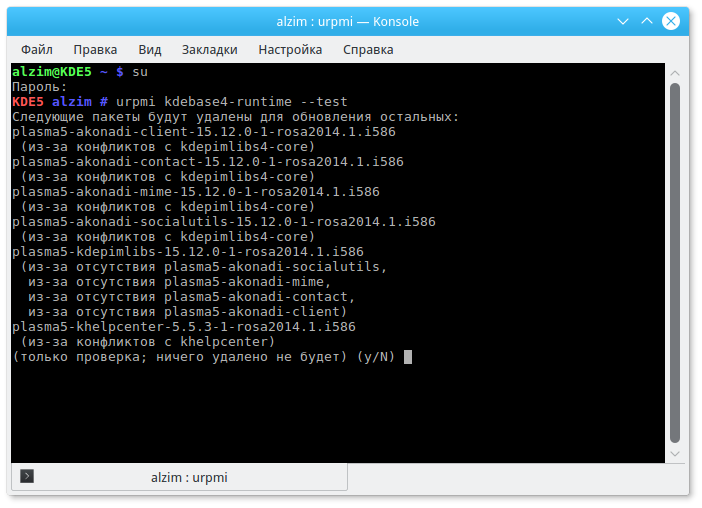The height and width of the screenshot is (508, 702).
Task: Click the plasma5-kdepimlibs-15.12.0 package line
Action: click(x=188, y=252)
